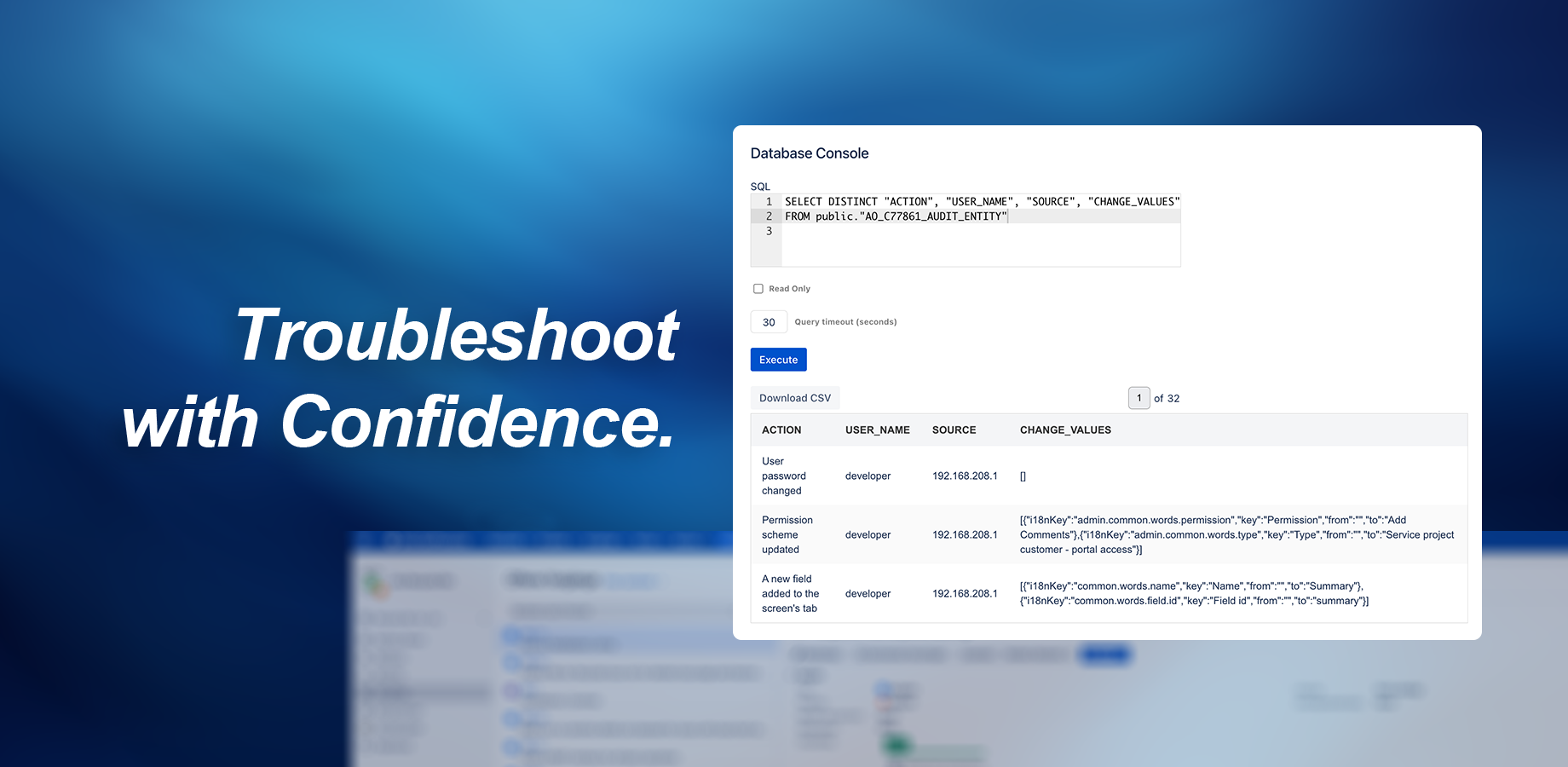
Task: Select the 'A new field added to the screen's tab' cell
Action: pyautogui.click(x=791, y=594)
